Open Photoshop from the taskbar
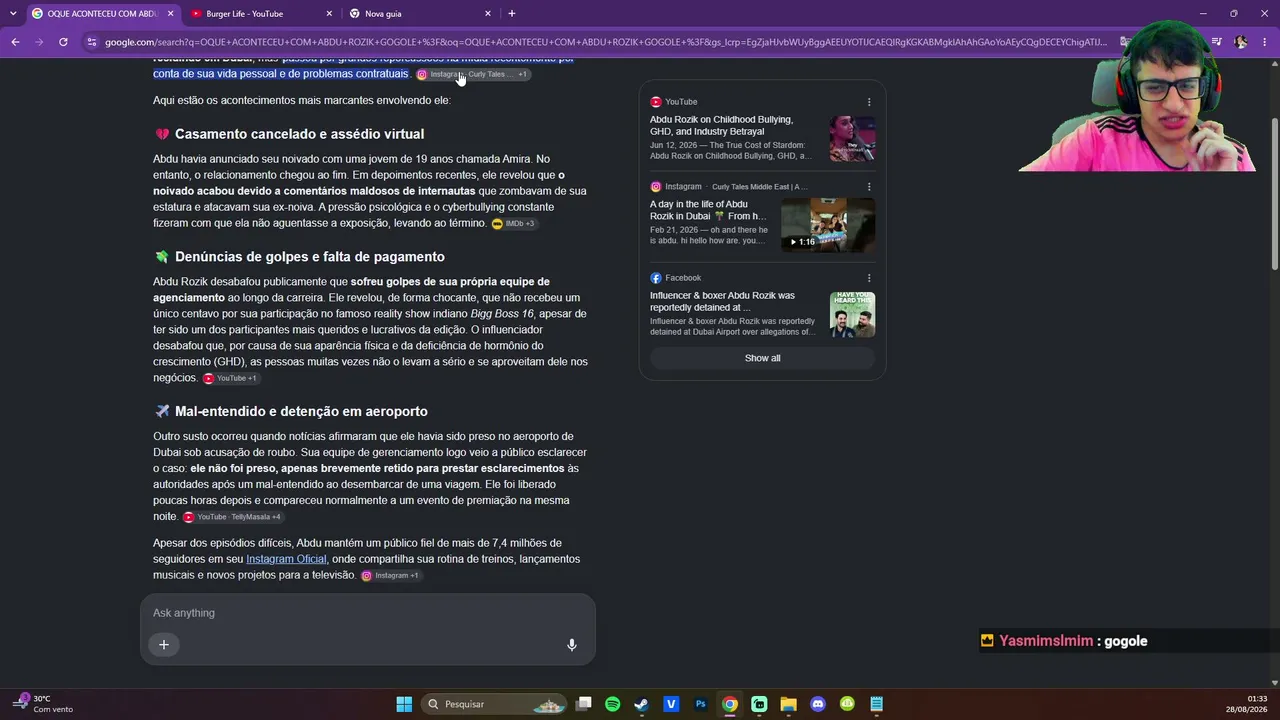Viewport: 1280px width, 720px height. pyautogui.click(x=701, y=704)
